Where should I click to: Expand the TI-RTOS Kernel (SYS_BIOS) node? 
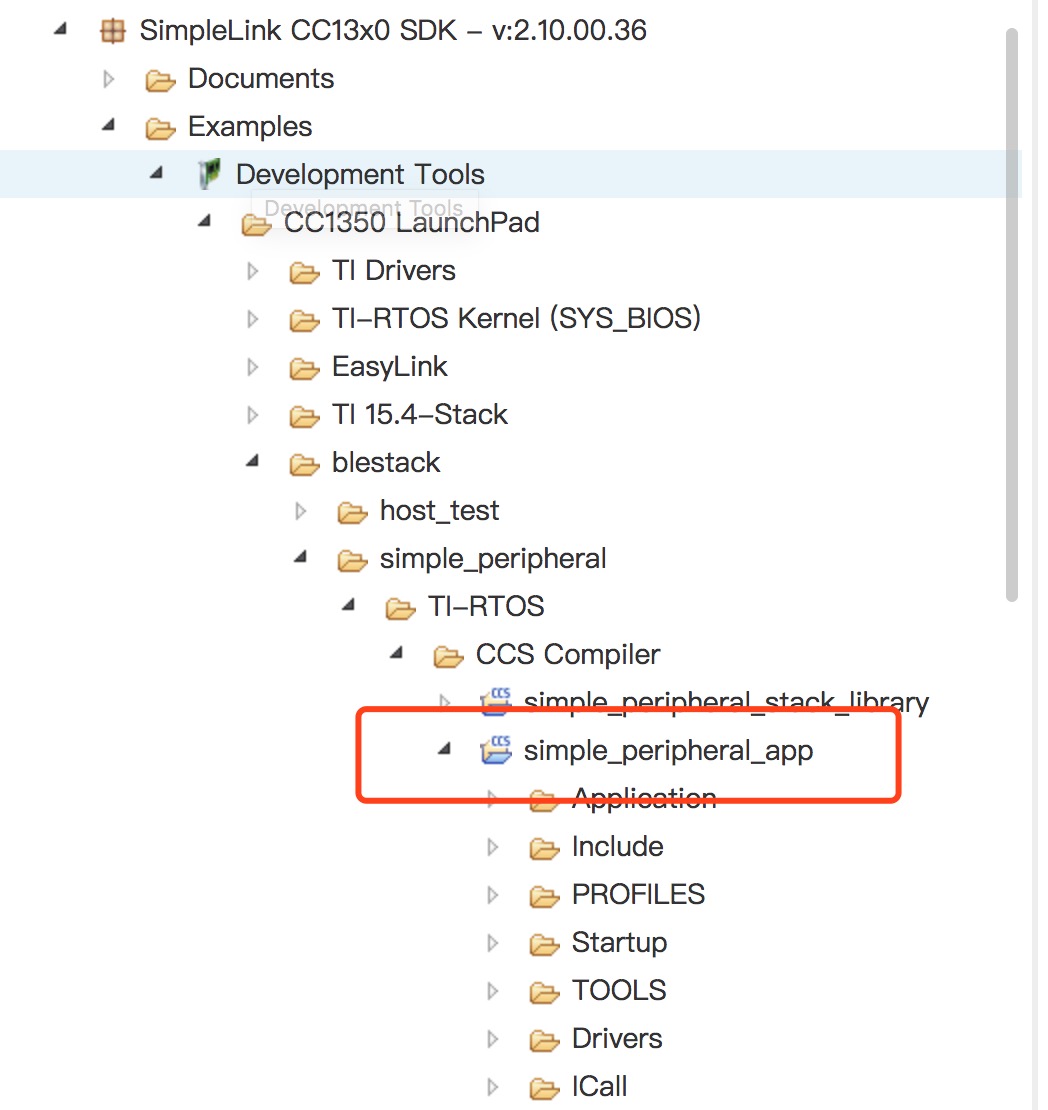(x=252, y=319)
